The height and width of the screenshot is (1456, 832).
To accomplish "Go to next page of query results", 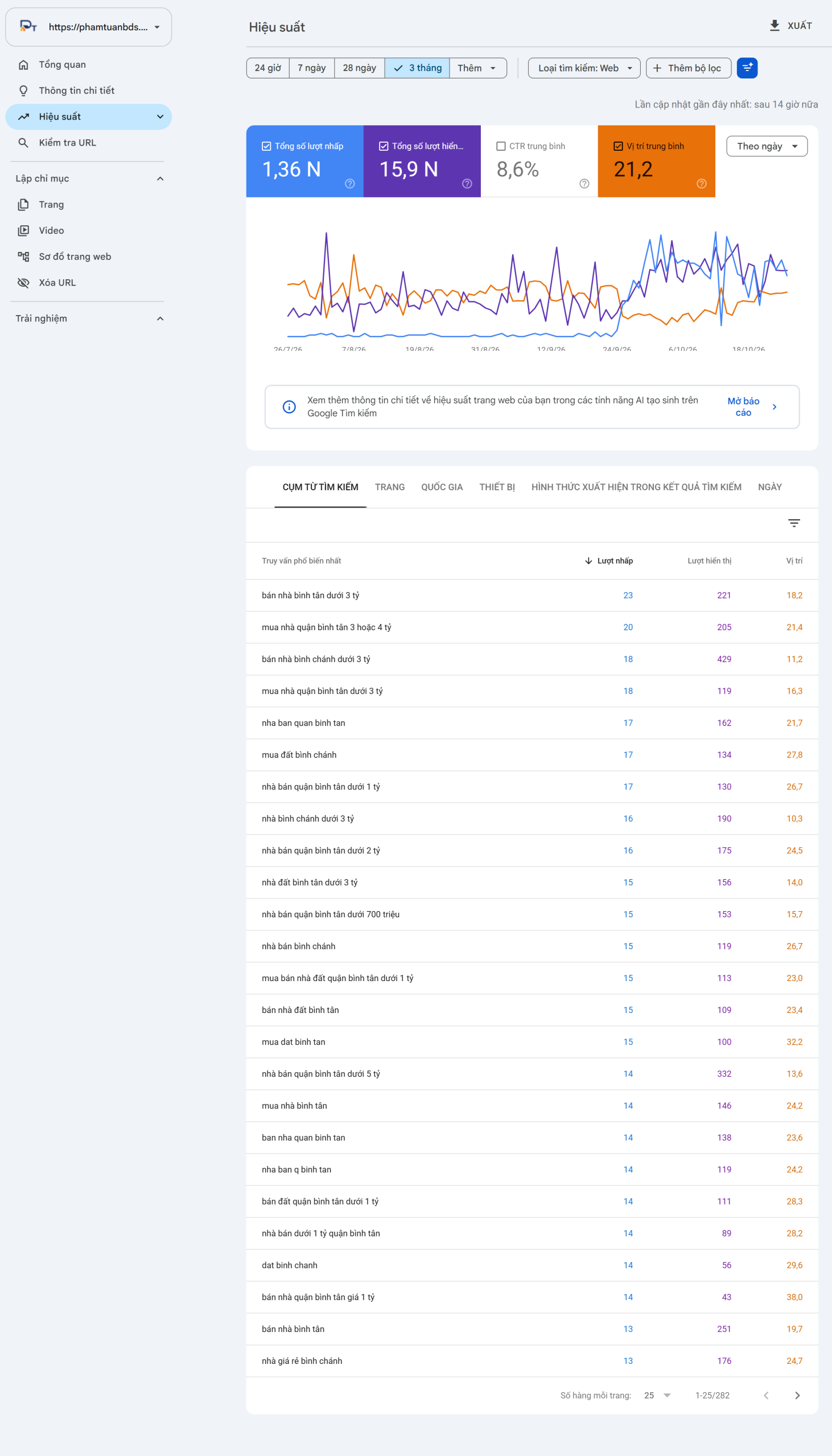I will 797,1396.
